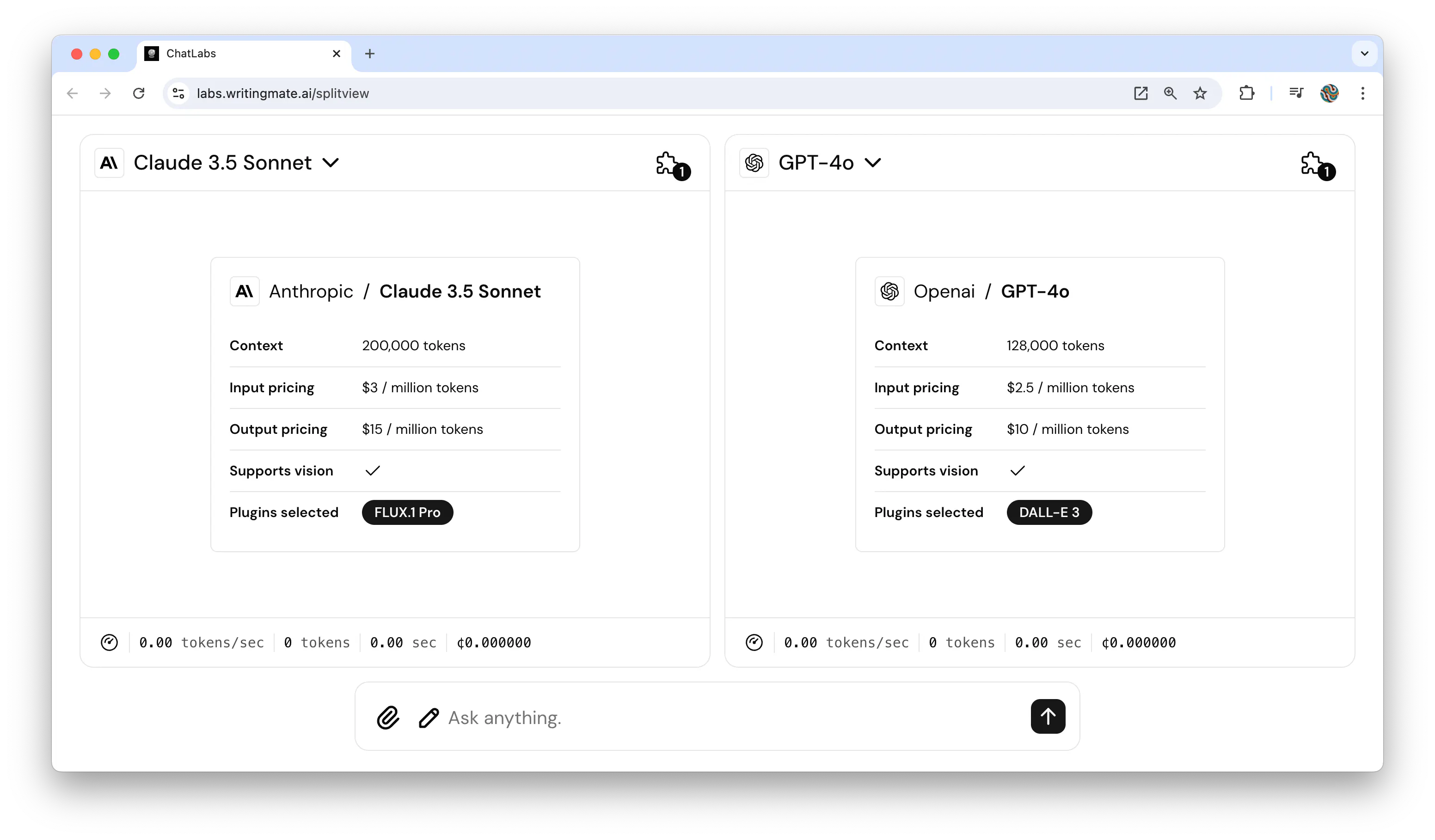
Task: Focus the Ask anything input field
Action: (735, 718)
